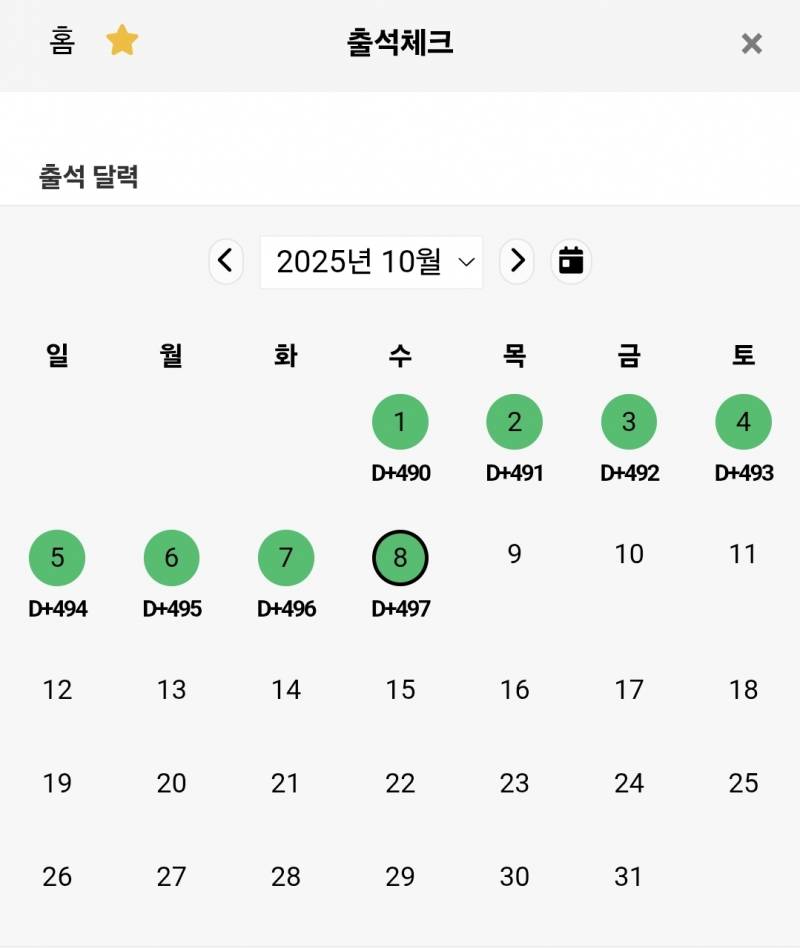Click the green day 5 circle

point(57,557)
